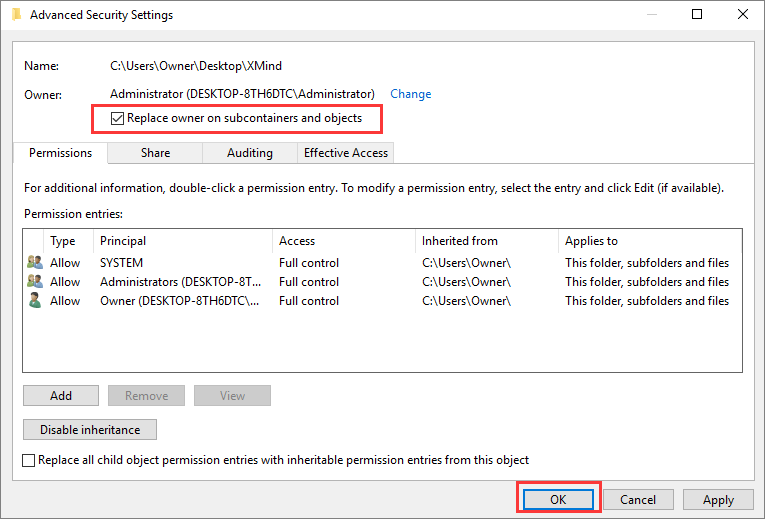This screenshot has width=765, height=519.
Task: Click Disable inheritance button
Action: coord(90,430)
